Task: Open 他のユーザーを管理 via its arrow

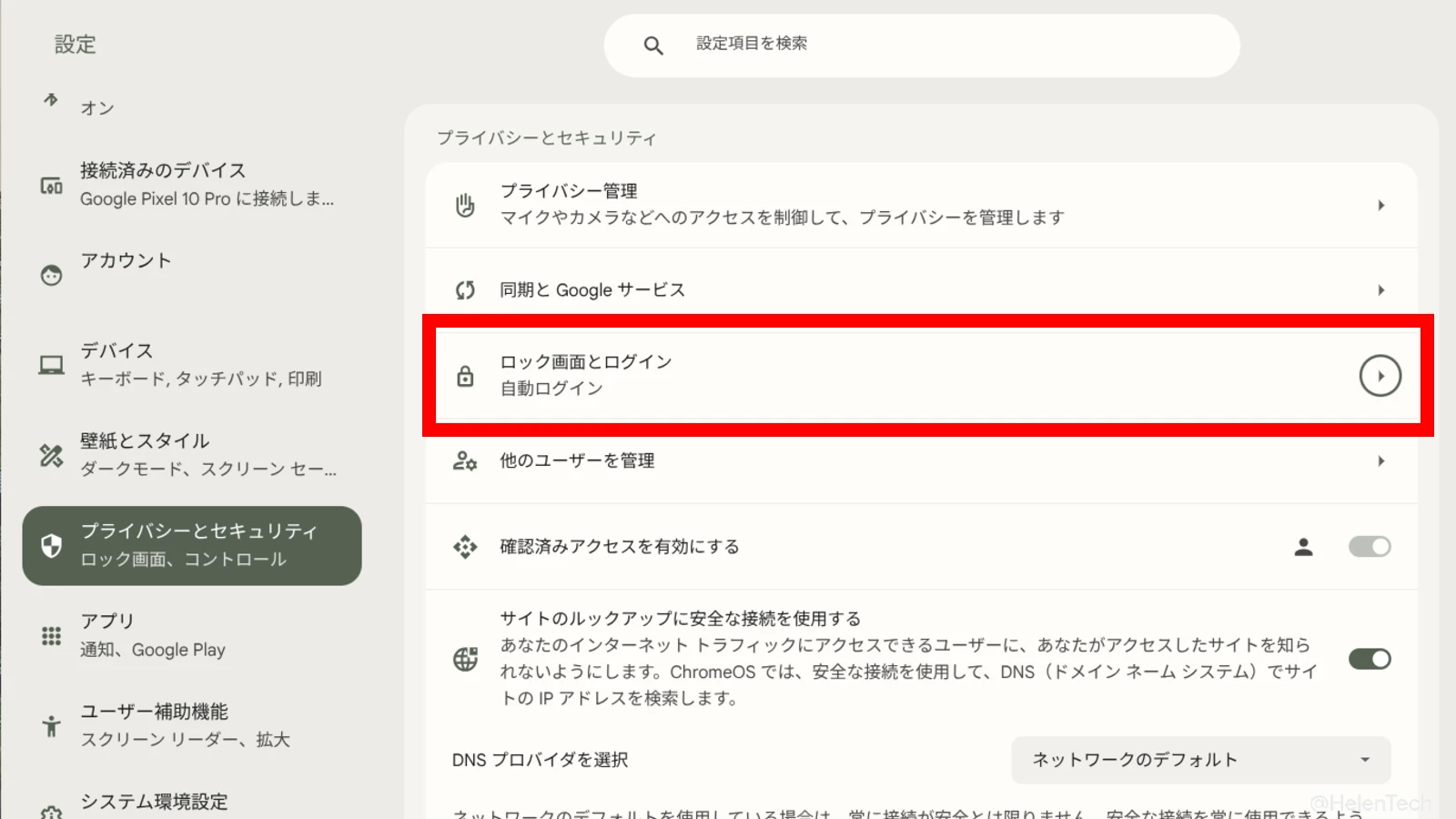Action: click(x=1380, y=461)
